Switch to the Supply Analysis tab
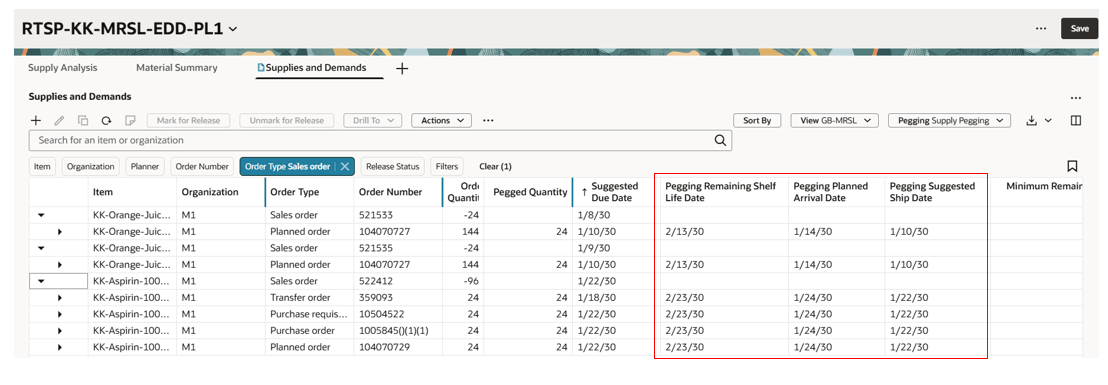Viewport: 1108px width, 385px height. coord(63,68)
